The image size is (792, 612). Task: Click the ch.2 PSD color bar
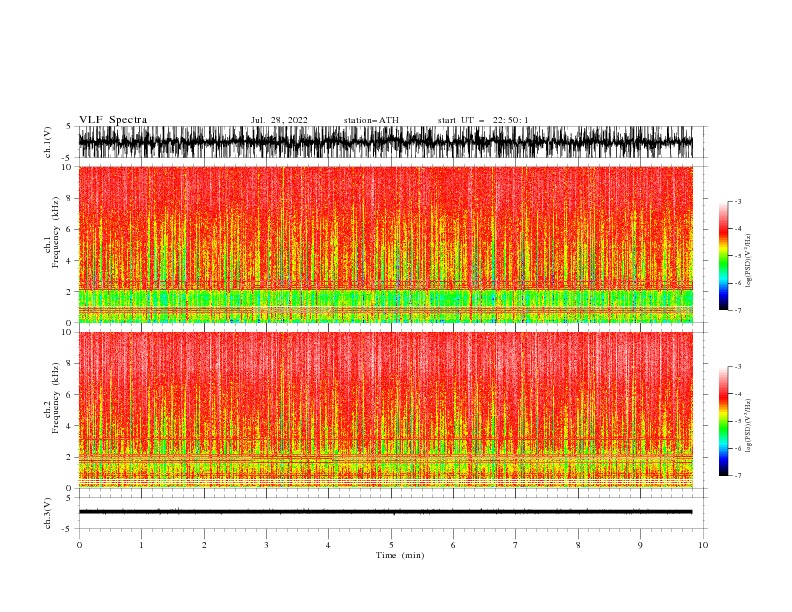coord(723,421)
